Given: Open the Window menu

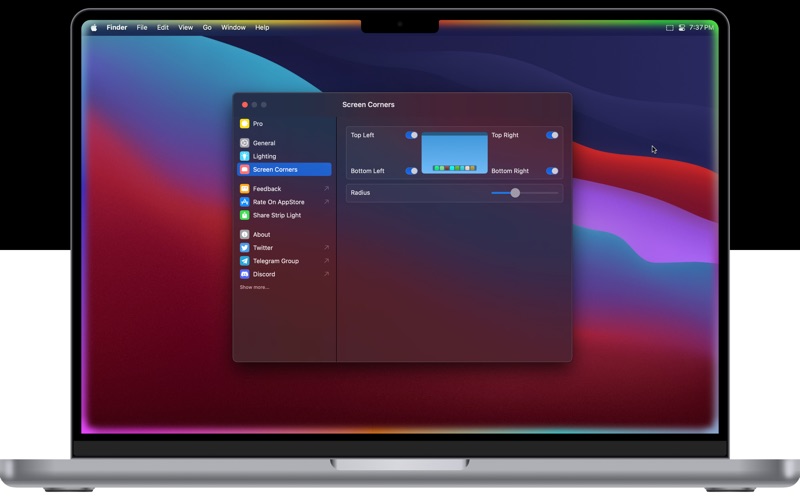Looking at the screenshot, I should pos(233,28).
